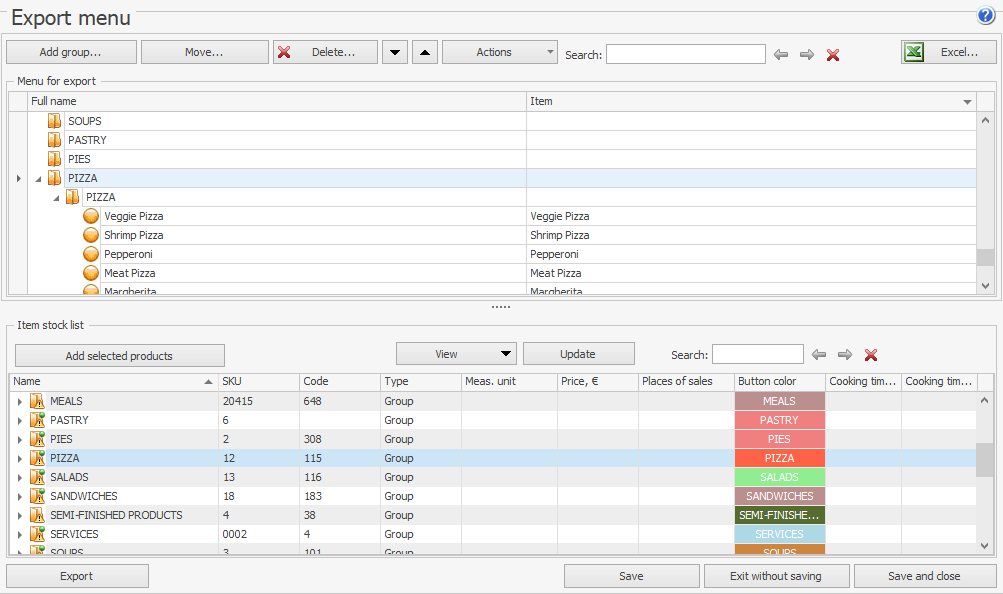1003x594 pixels.
Task: Expand the SANDWICHES stock list row
Action: [19, 497]
